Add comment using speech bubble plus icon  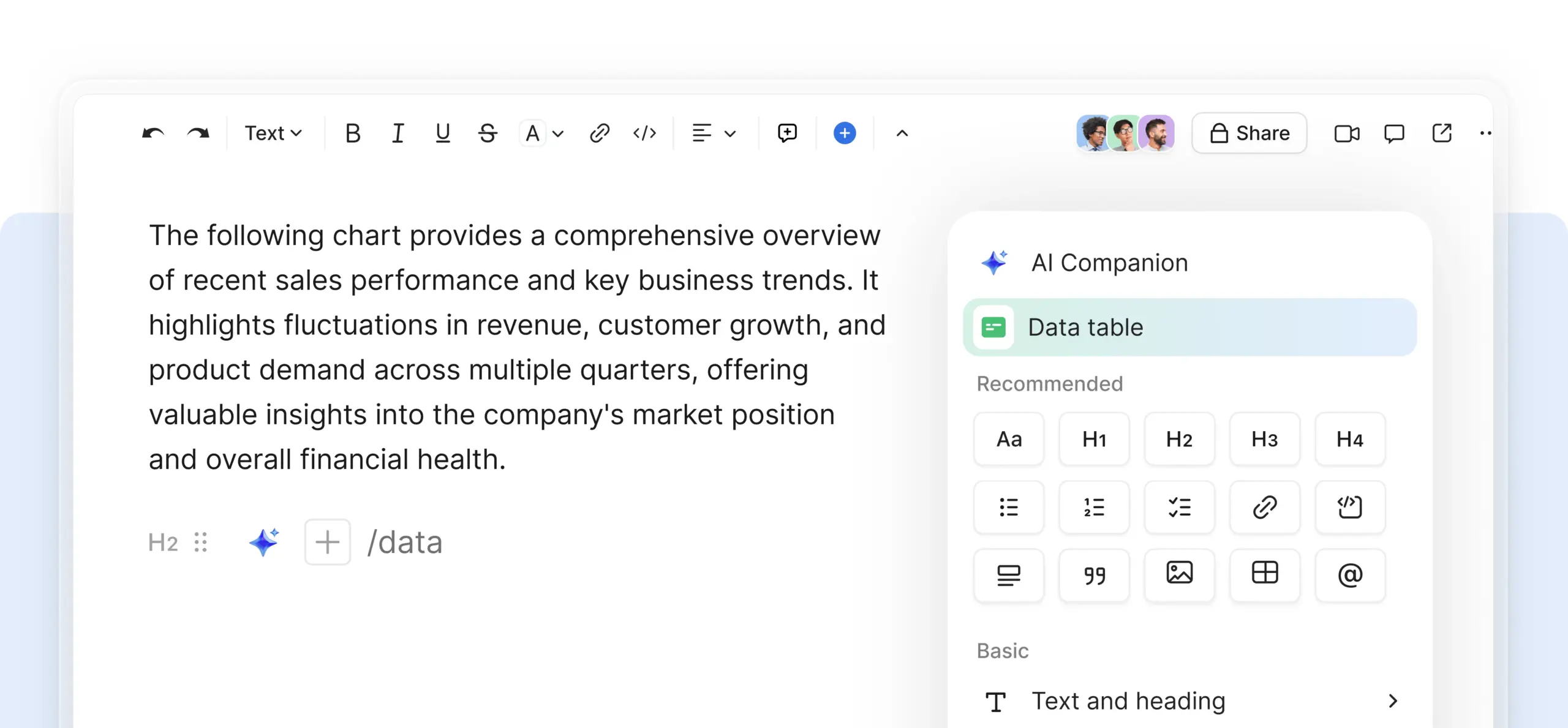[787, 133]
